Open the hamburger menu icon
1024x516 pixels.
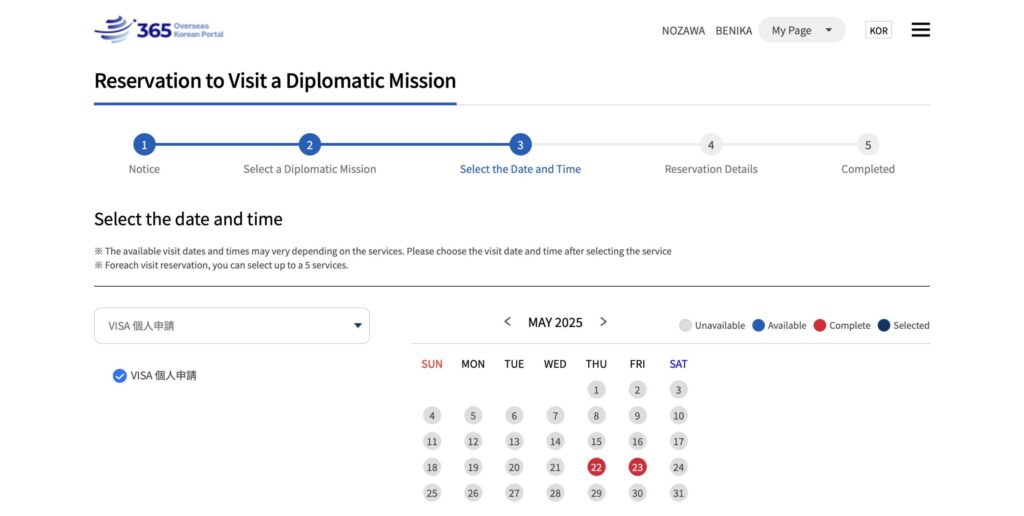(920, 30)
